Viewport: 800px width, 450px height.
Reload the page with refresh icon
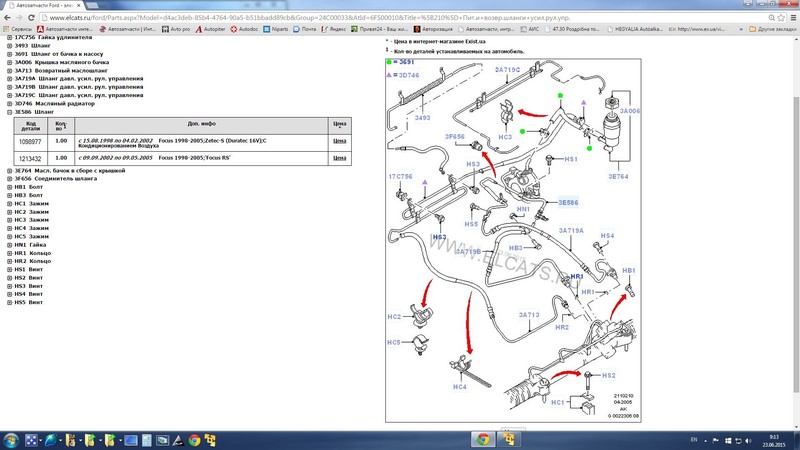31,17
